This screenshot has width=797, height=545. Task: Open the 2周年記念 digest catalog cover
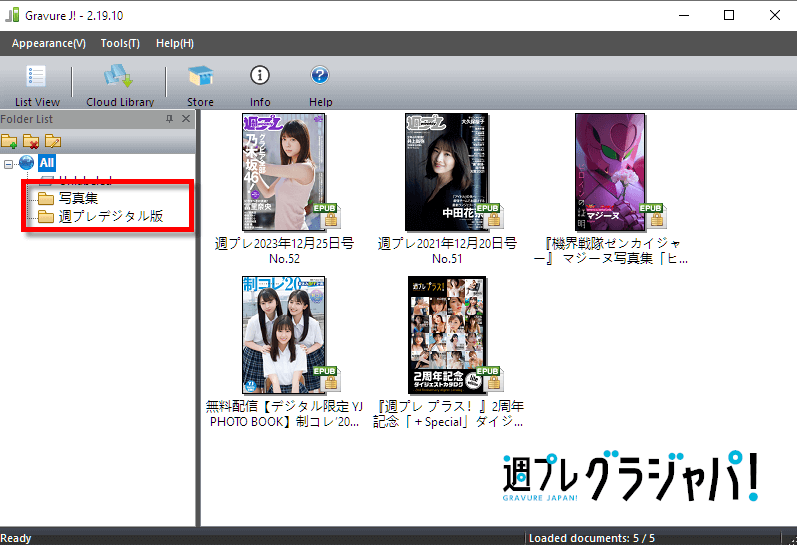(447, 335)
